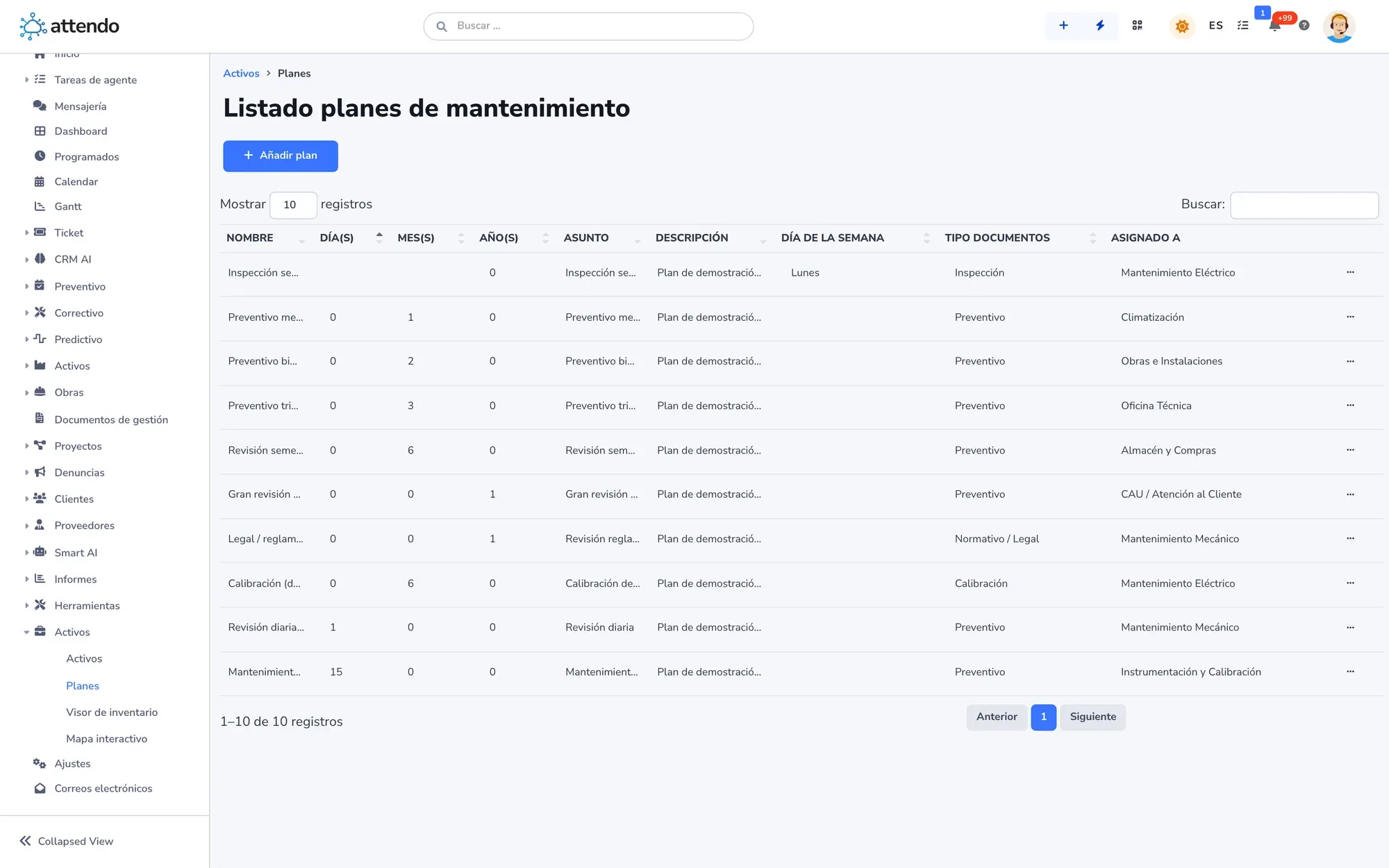Click the Correos electrónicos envelope icon
The image size is (1389, 868).
(x=40, y=788)
